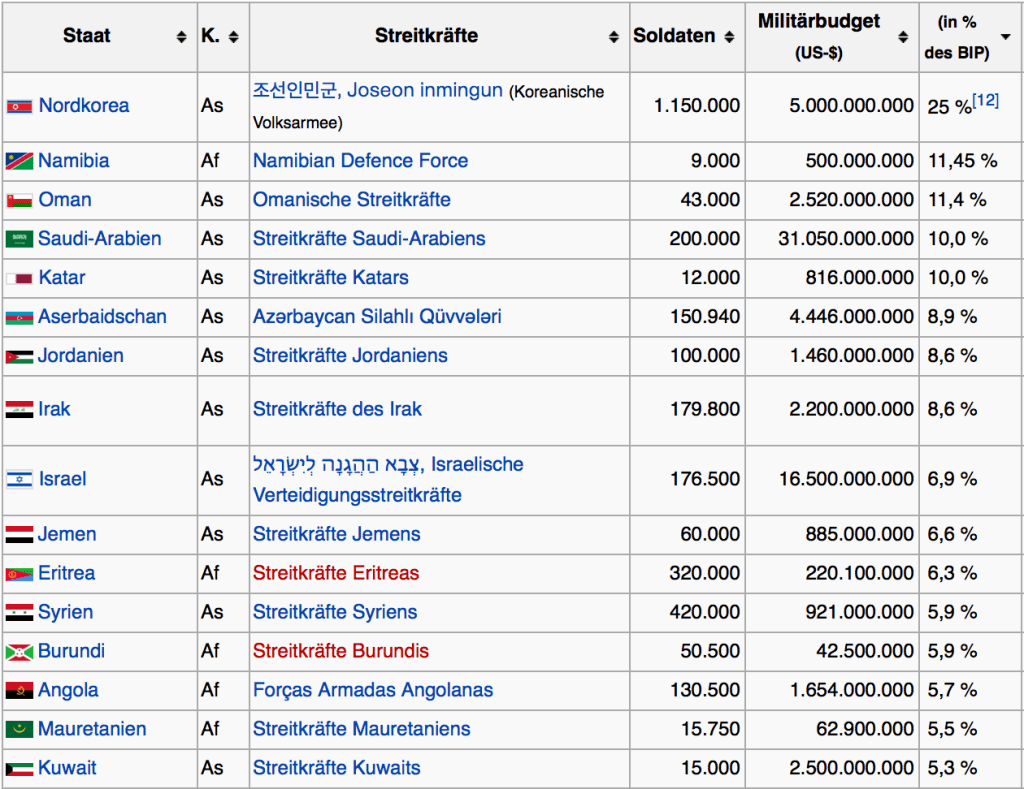The width and height of the screenshot is (1024, 789).
Task: Sort by K. continent column arrows
Action: (x=233, y=37)
